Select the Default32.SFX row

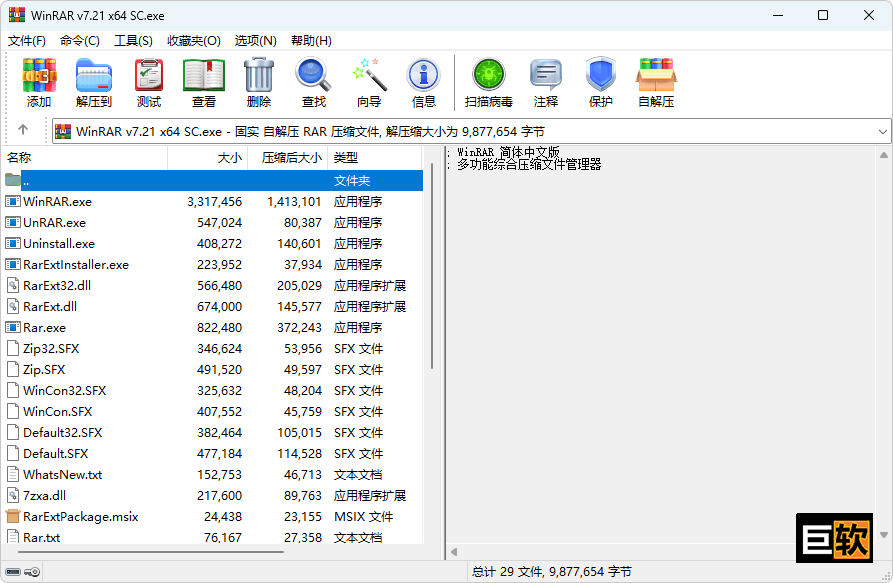point(213,432)
